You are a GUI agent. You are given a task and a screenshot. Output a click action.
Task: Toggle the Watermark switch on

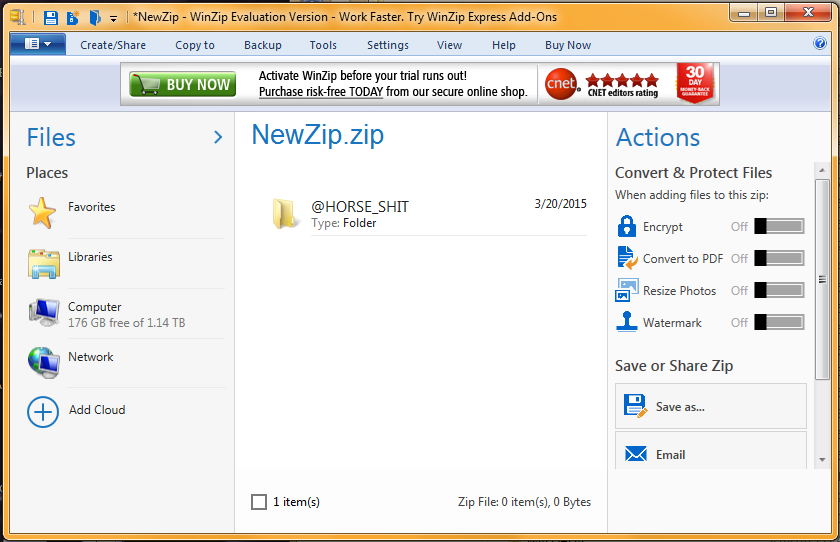779,322
